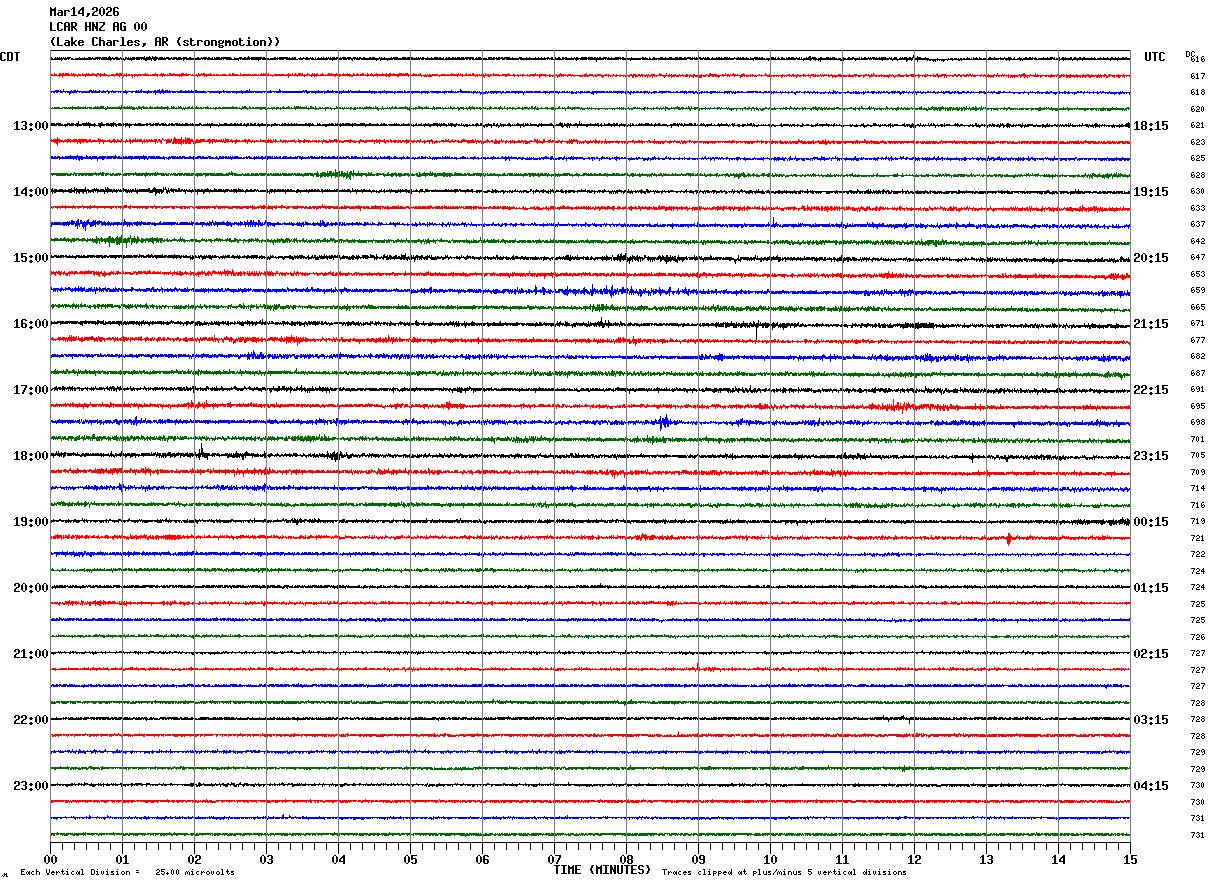Click the DC offset value 620
The image size is (1210, 886).
click(1197, 109)
